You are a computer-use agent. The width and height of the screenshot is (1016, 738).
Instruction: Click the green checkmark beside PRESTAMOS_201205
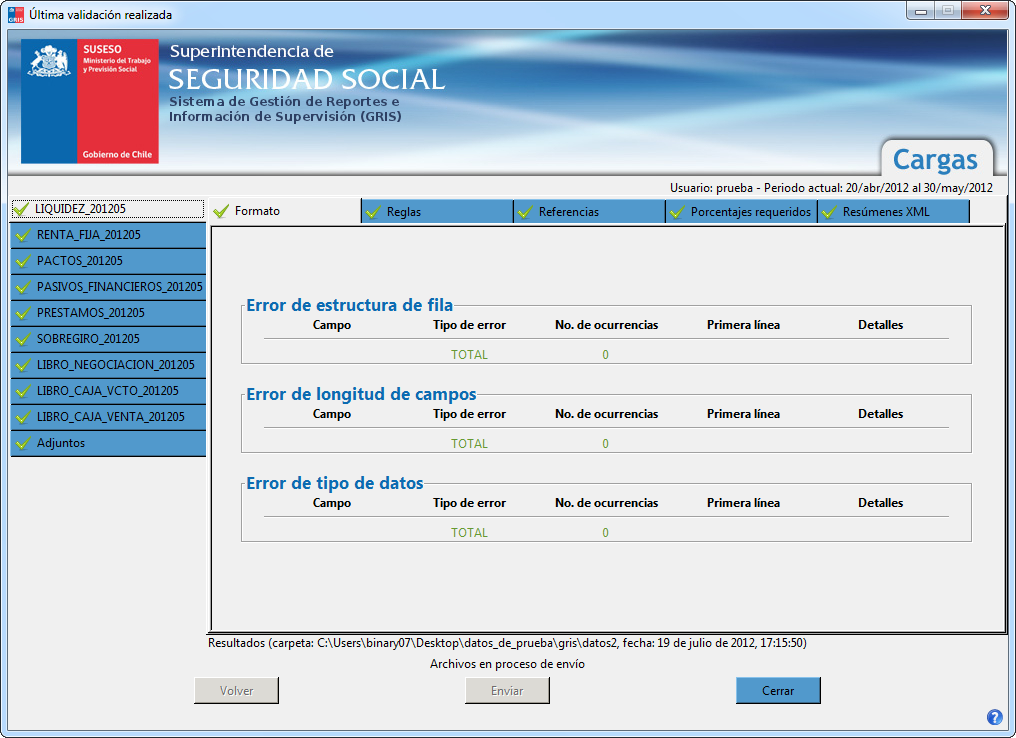[x=23, y=313]
